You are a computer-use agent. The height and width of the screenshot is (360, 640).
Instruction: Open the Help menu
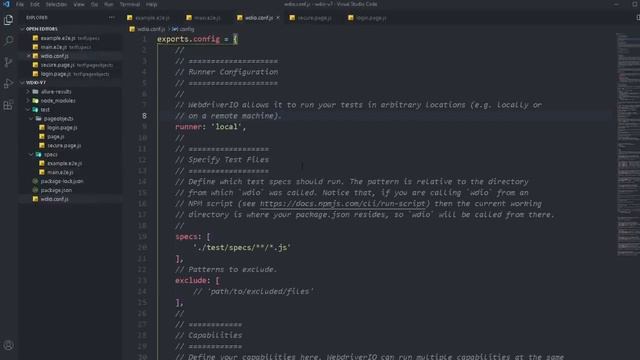pyautogui.click(x=151, y=4)
